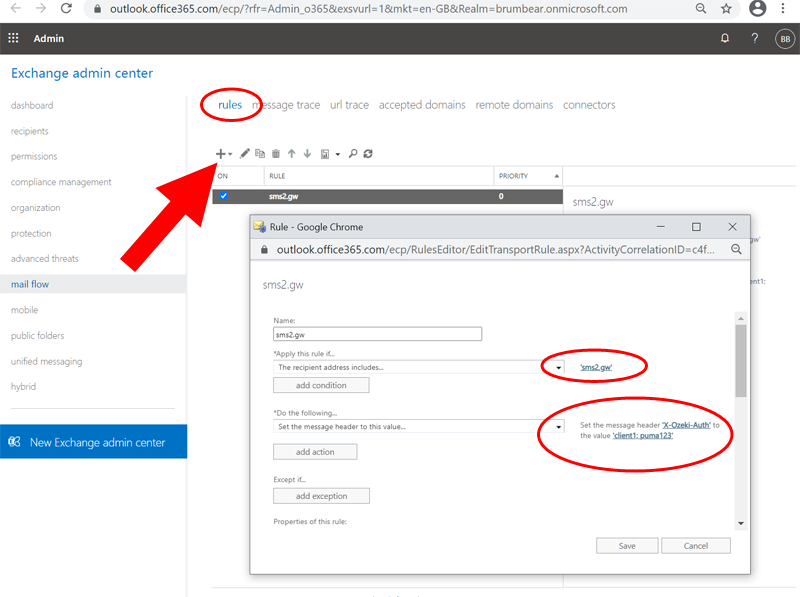This screenshot has width=800, height=597.
Task: Click the add condition button
Action: [321, 385]
